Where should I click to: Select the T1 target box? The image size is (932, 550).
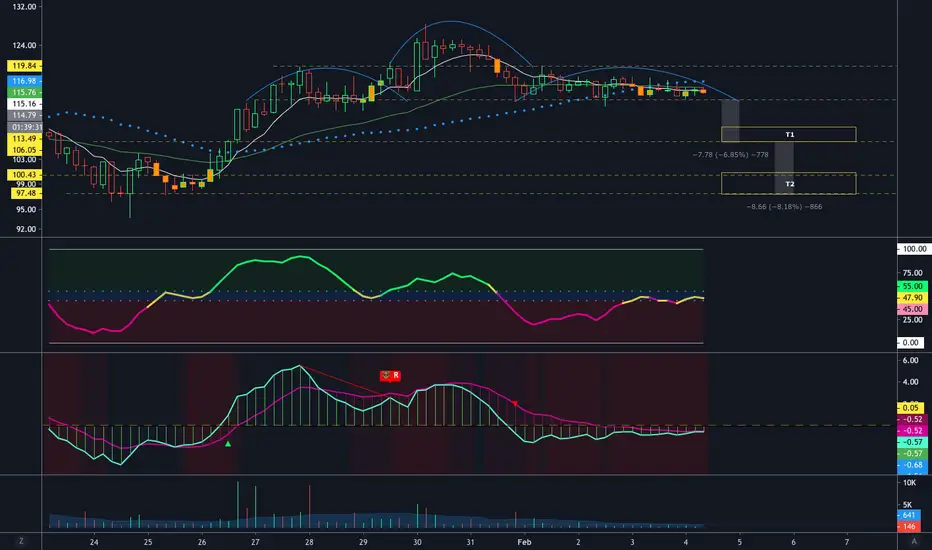(x=789, y=134)
